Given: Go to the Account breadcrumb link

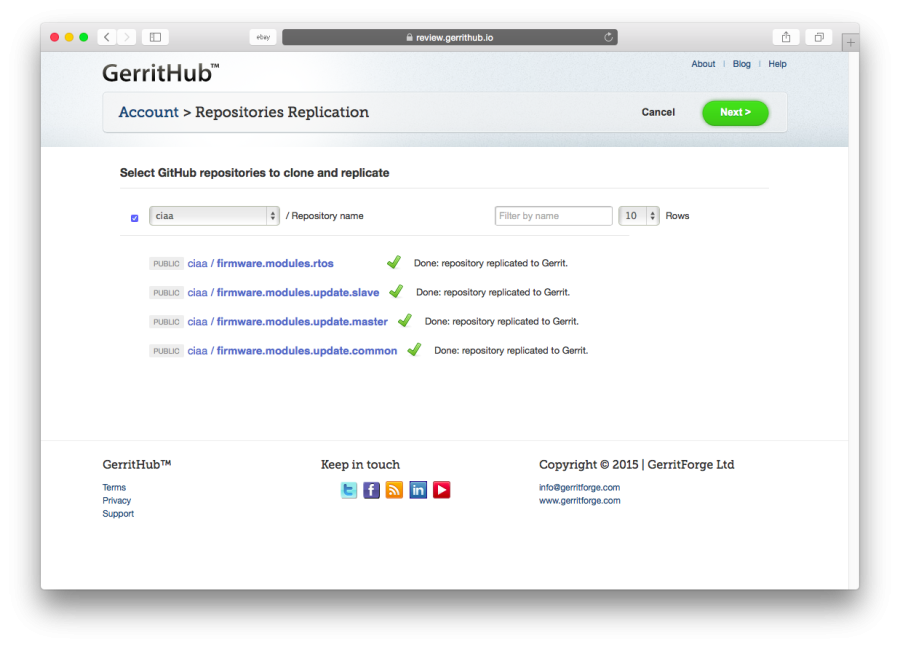Looking at the screenshot, I should (x=149, y=112).
